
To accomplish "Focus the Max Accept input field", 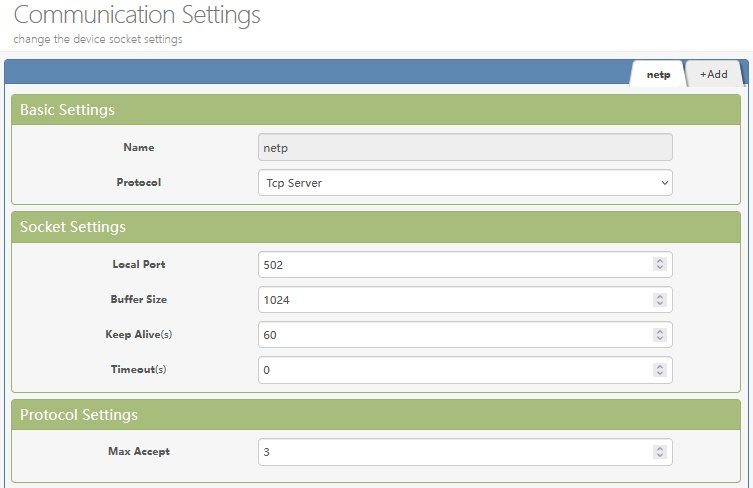I will tap(452, 452).
